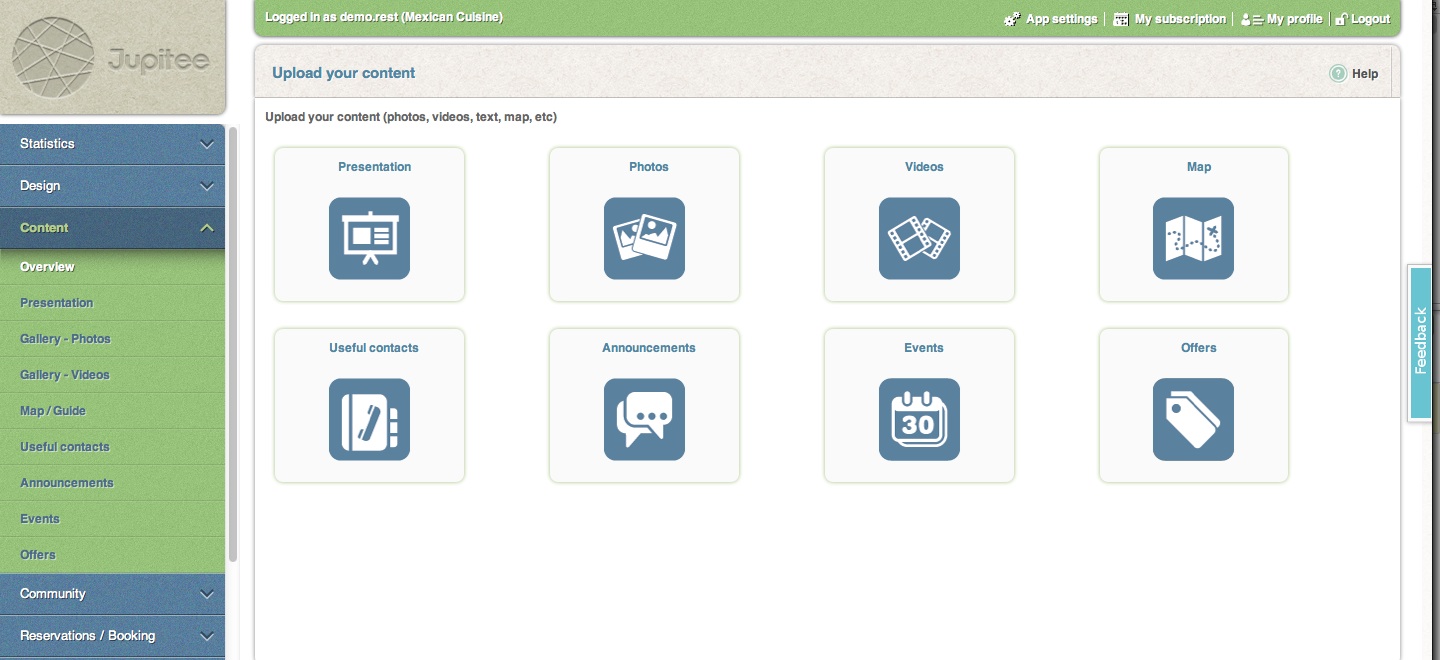Collapse the Content sidebar section
The image size is (1440, 660).
tap(112, 228)
